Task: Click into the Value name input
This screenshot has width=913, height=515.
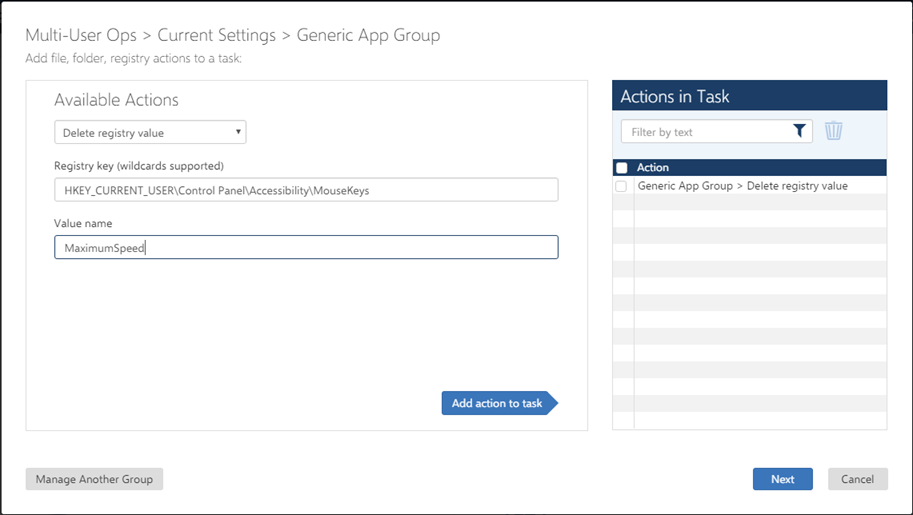Action: pos(306,247)
